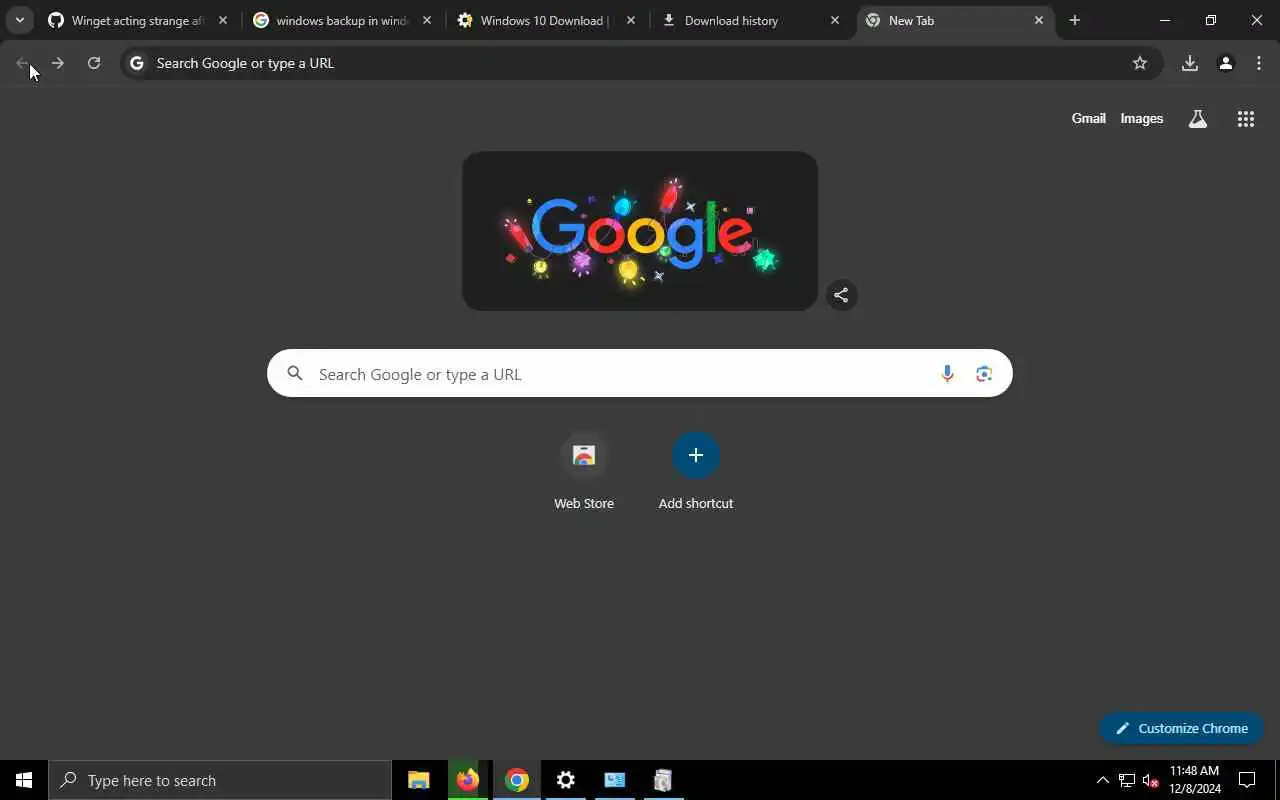Close the Download history tab
This screenshot has width=1280, height=800.
[835, 20]
